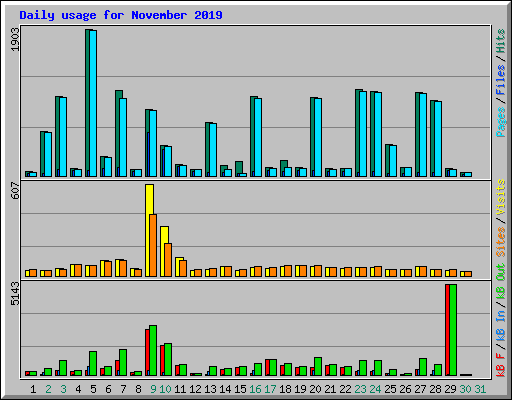Image resolution: width=512 pixels, height=400 pixels.
Task: Click the orange sites bar for day 9
Action: point(153,245)
